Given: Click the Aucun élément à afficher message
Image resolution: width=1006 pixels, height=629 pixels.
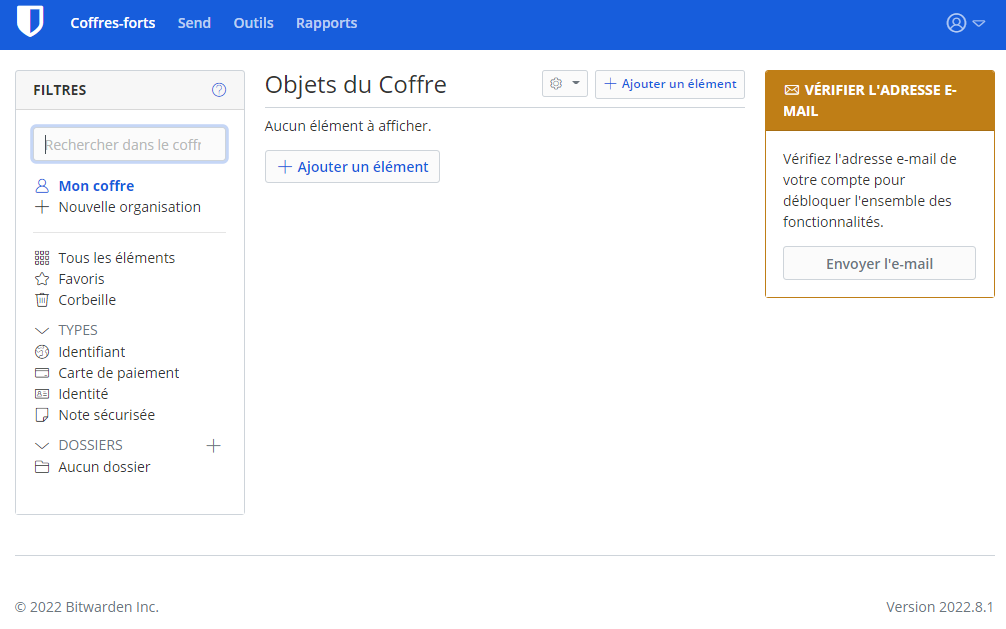Looking at the screenshot, I should [x=348, y=126].
